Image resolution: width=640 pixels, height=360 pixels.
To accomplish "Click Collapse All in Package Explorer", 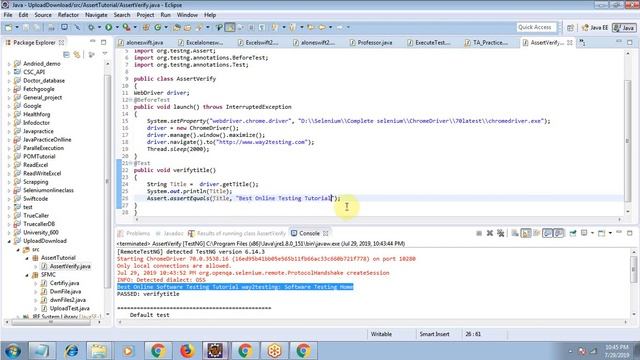I will click(66, 54).
